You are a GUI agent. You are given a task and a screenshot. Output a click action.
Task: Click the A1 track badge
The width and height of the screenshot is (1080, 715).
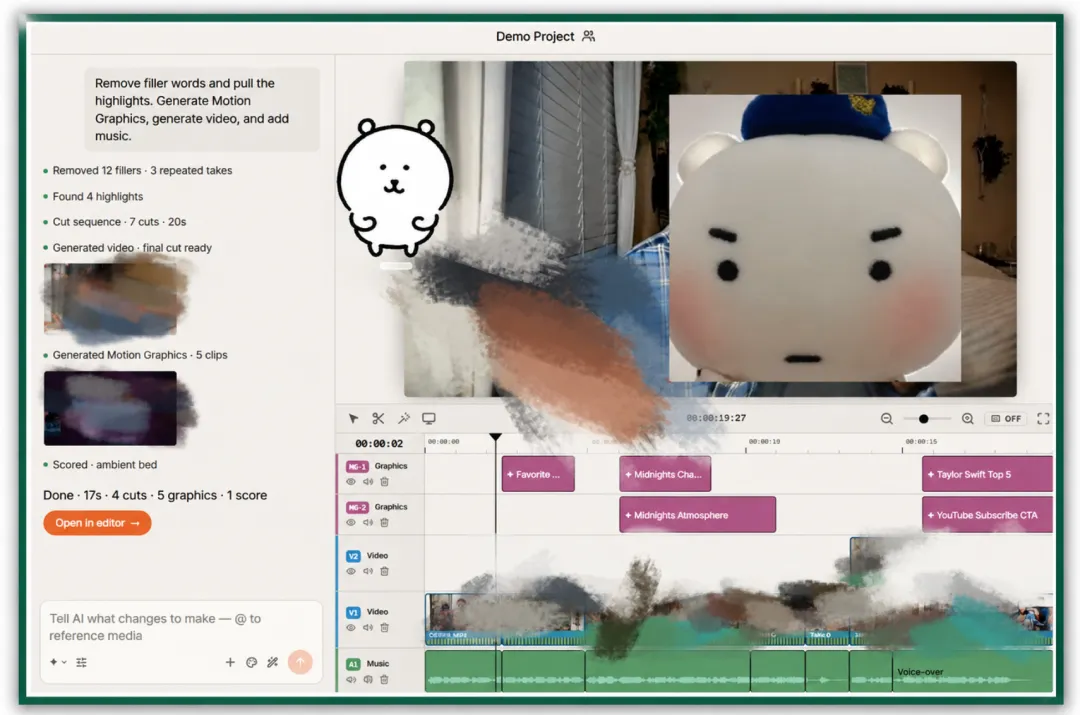(x=353, y=664)
